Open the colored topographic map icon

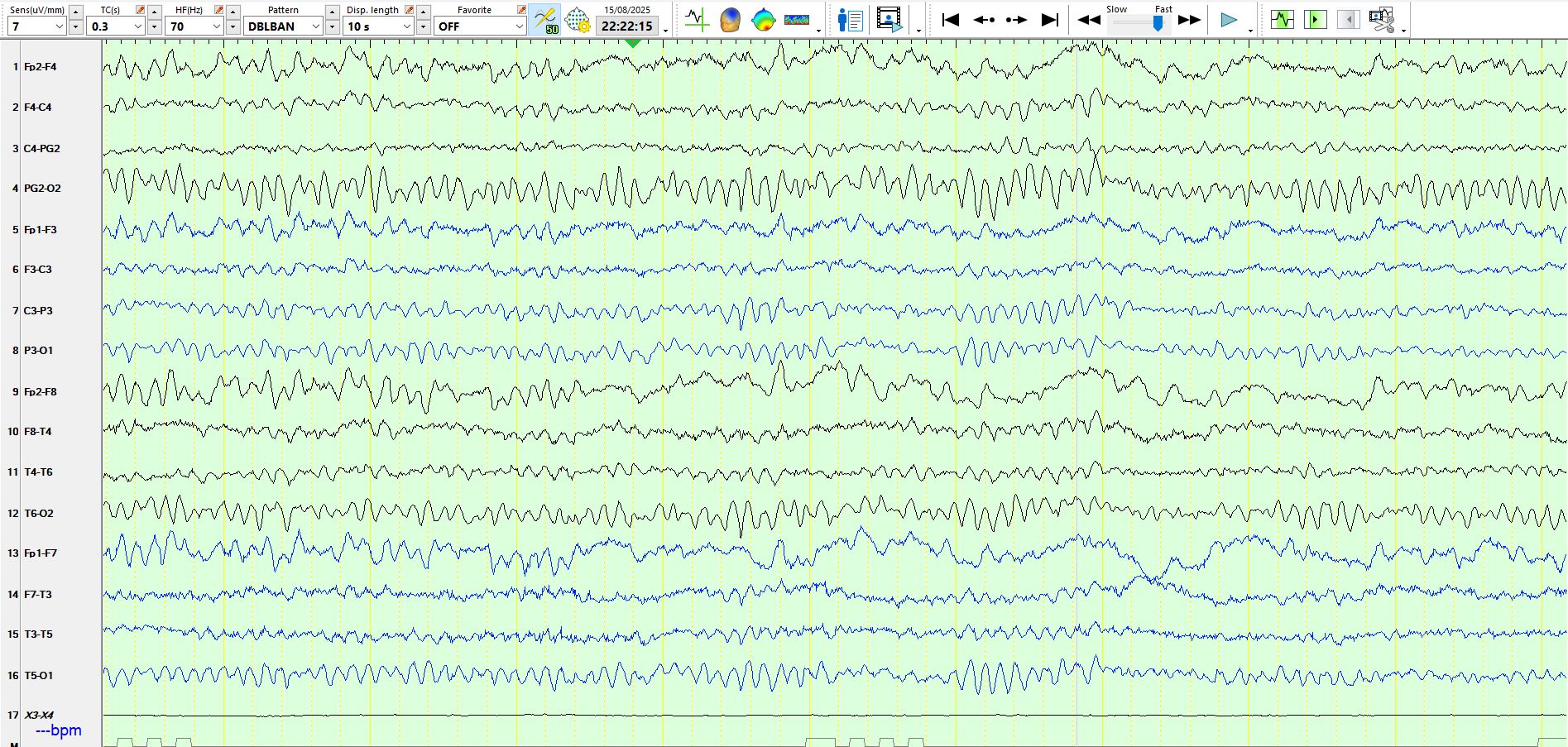pos(763,19)
